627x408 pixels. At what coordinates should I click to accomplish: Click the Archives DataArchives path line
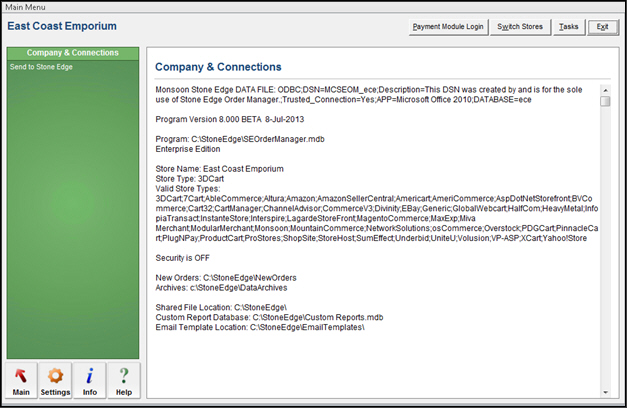(x=221, y=288)
